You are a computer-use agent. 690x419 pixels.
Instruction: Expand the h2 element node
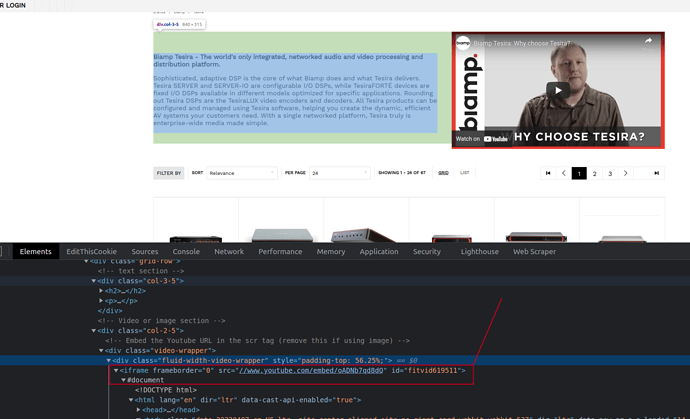coord(101,290)
